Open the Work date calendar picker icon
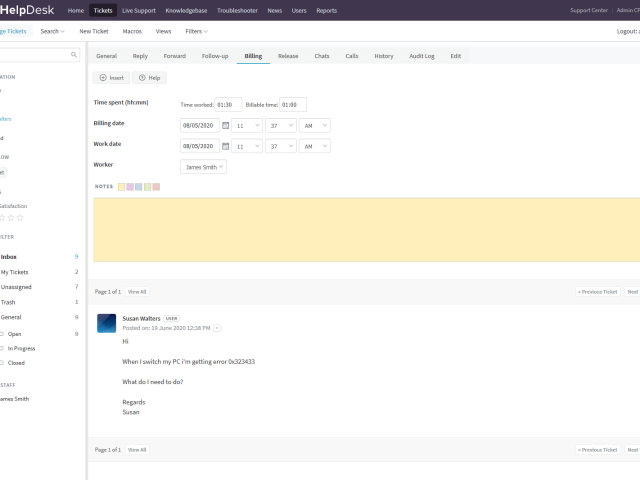Screen dimensions: 640x480 click(x=225, y=146)
